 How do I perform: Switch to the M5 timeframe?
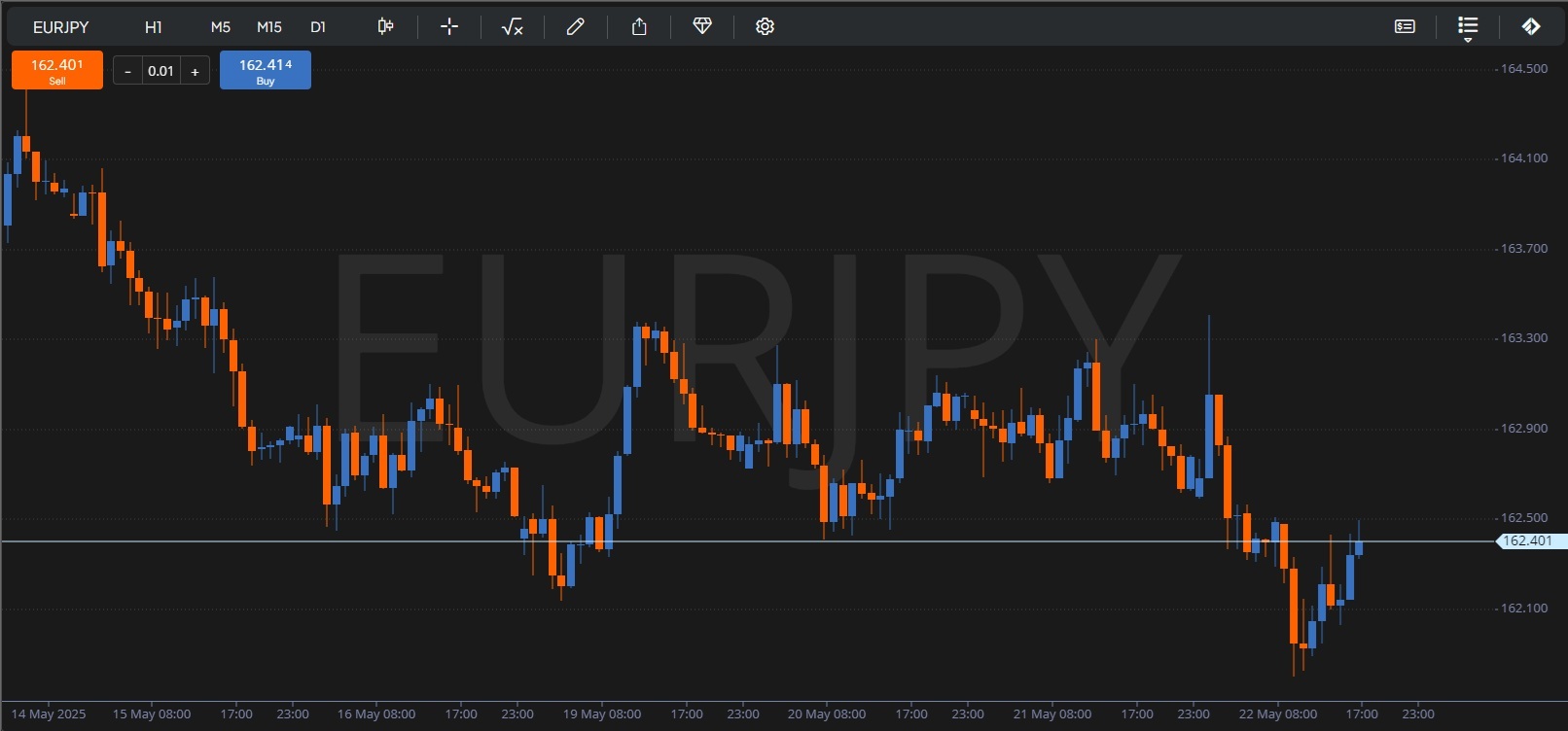pyautogui.click(x=221, y=27)
